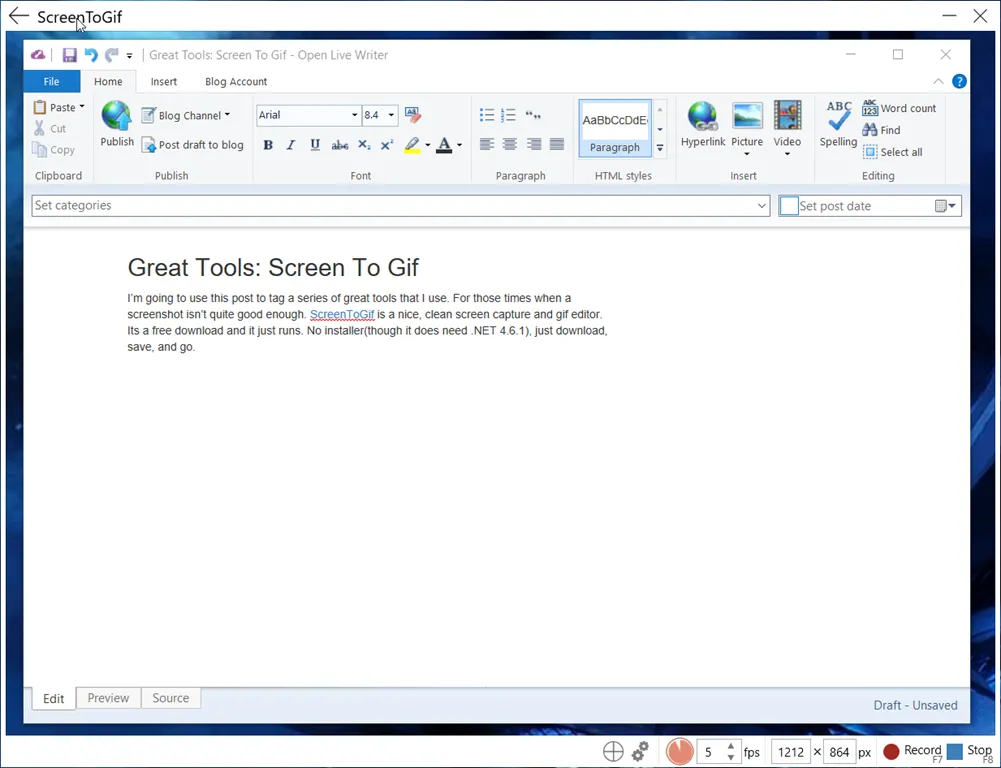This screenshot has height=768, width=1001.
Task: Open the Arial font family dropdown
Action: (x=354, y=115)
